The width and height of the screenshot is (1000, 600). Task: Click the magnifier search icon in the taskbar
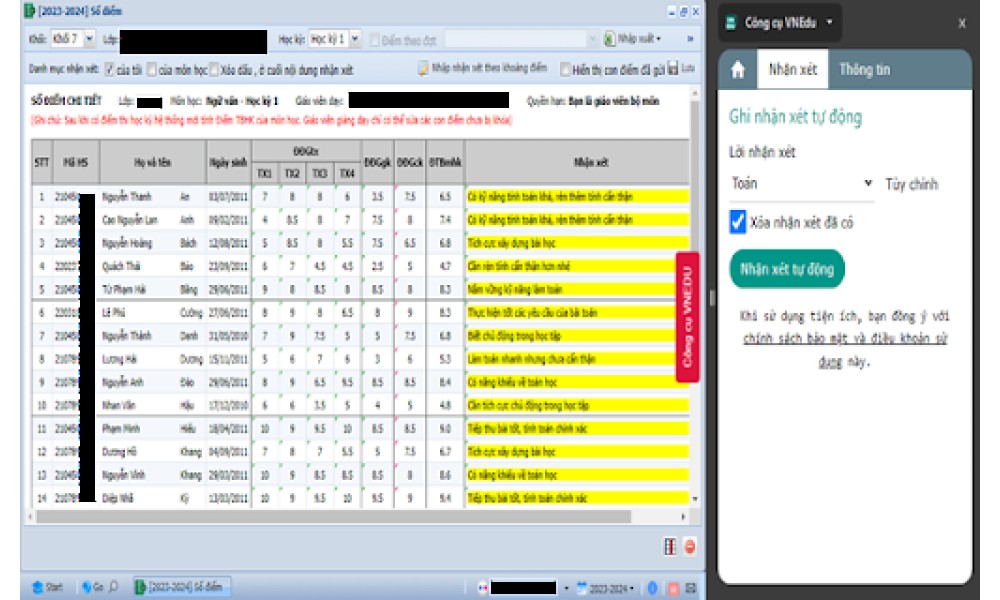coord(114,586)
